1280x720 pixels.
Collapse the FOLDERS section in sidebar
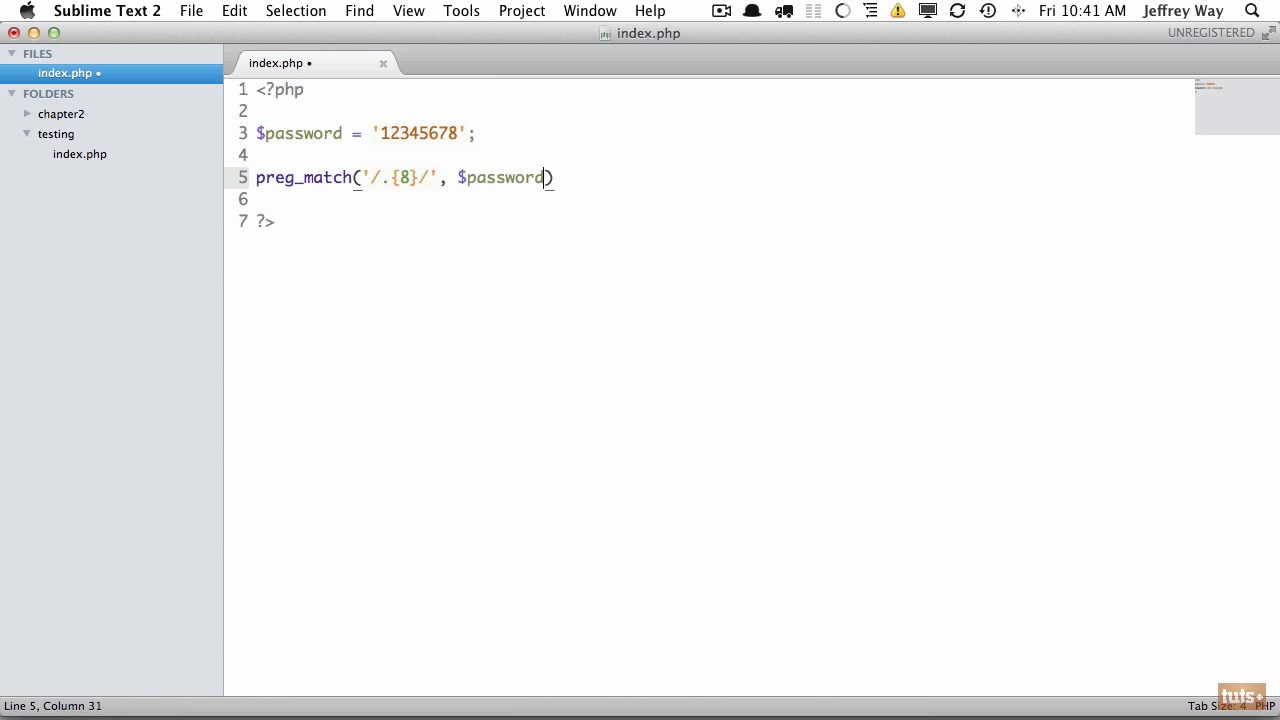12,94
